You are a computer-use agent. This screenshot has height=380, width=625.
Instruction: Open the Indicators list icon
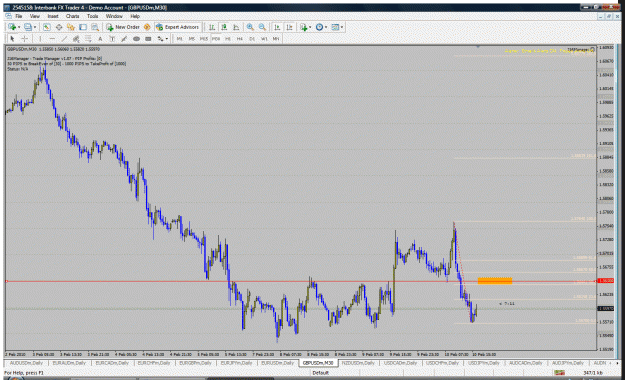click(x=304, y=27)
